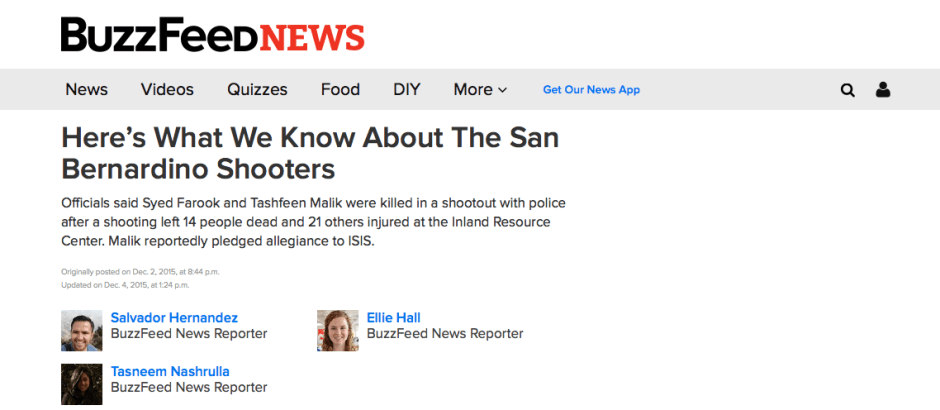Select 'BuzzFeed News Reporter' under Ellie Hall
This screenshot has height=410, width=940.
click(x=445, y=333)
